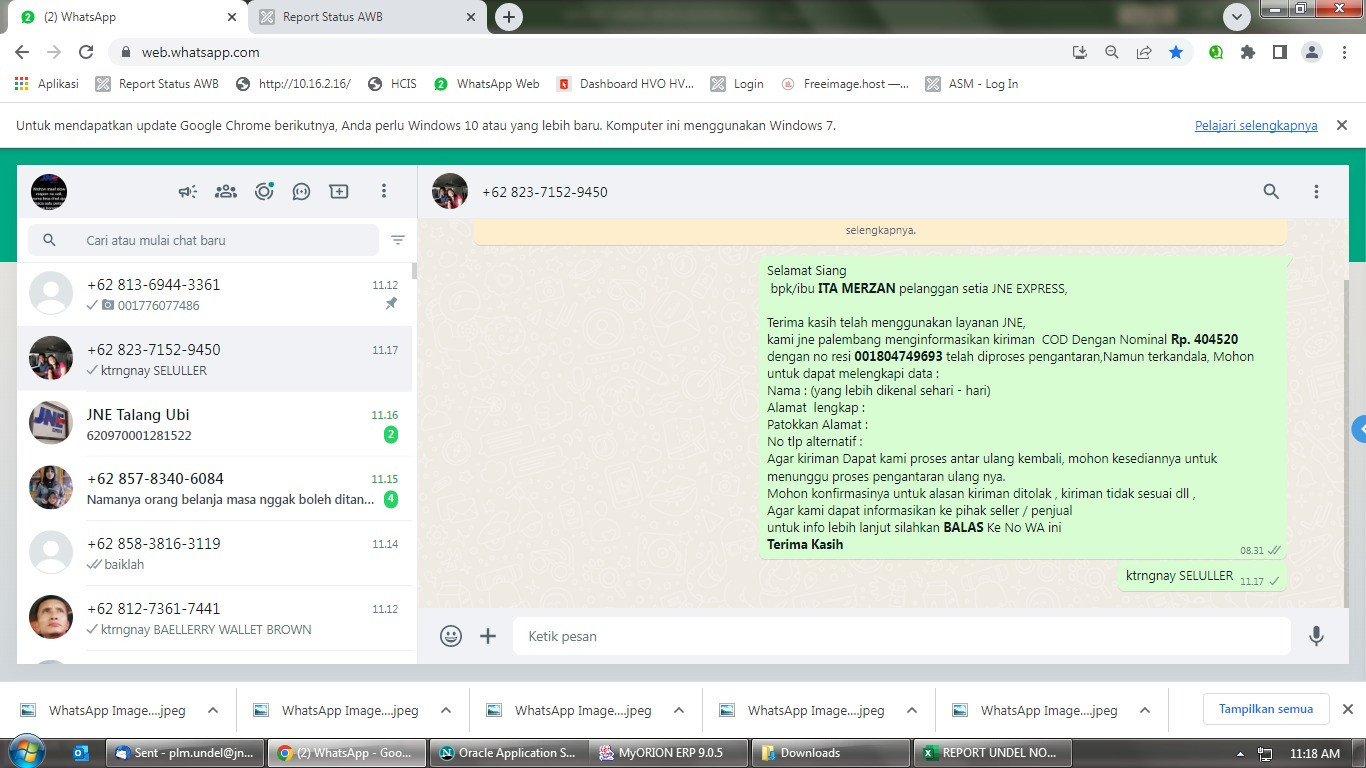Open Chrome three-dot menu
Viewport: 1366px width, 768px height.
click(1345, 52)
